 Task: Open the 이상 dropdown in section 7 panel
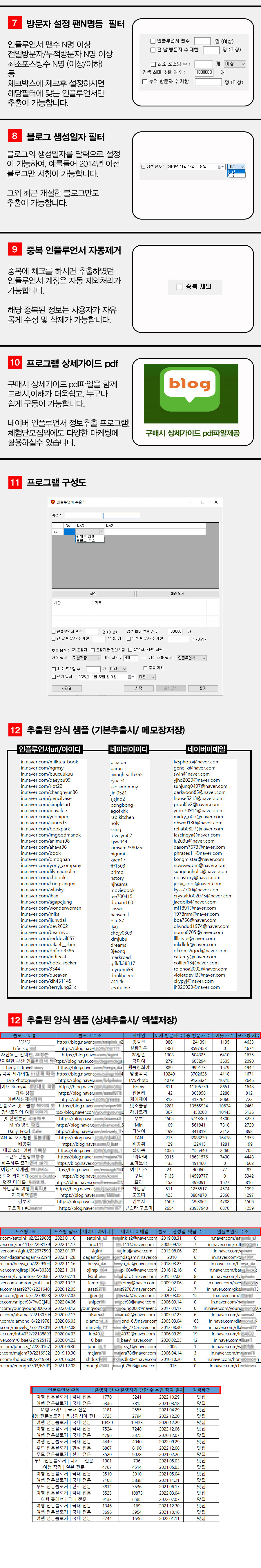pyautogui.click(x=234, y=64)
